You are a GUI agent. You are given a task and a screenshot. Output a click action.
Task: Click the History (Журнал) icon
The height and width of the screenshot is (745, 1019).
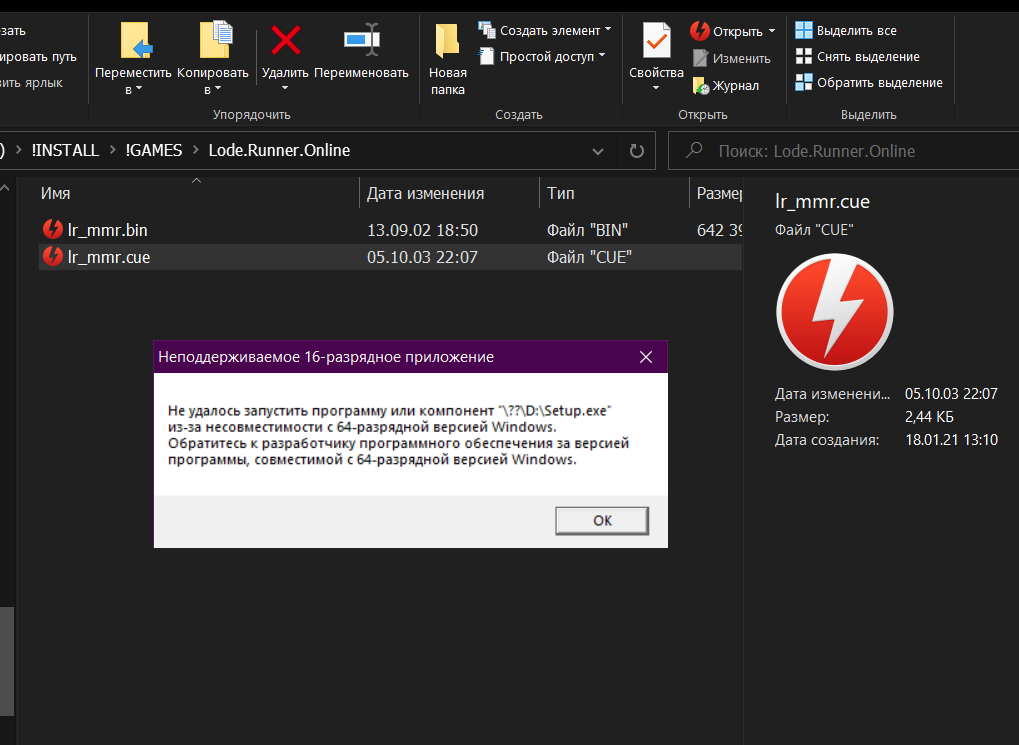pyautogui.click(x=701, y=85)
